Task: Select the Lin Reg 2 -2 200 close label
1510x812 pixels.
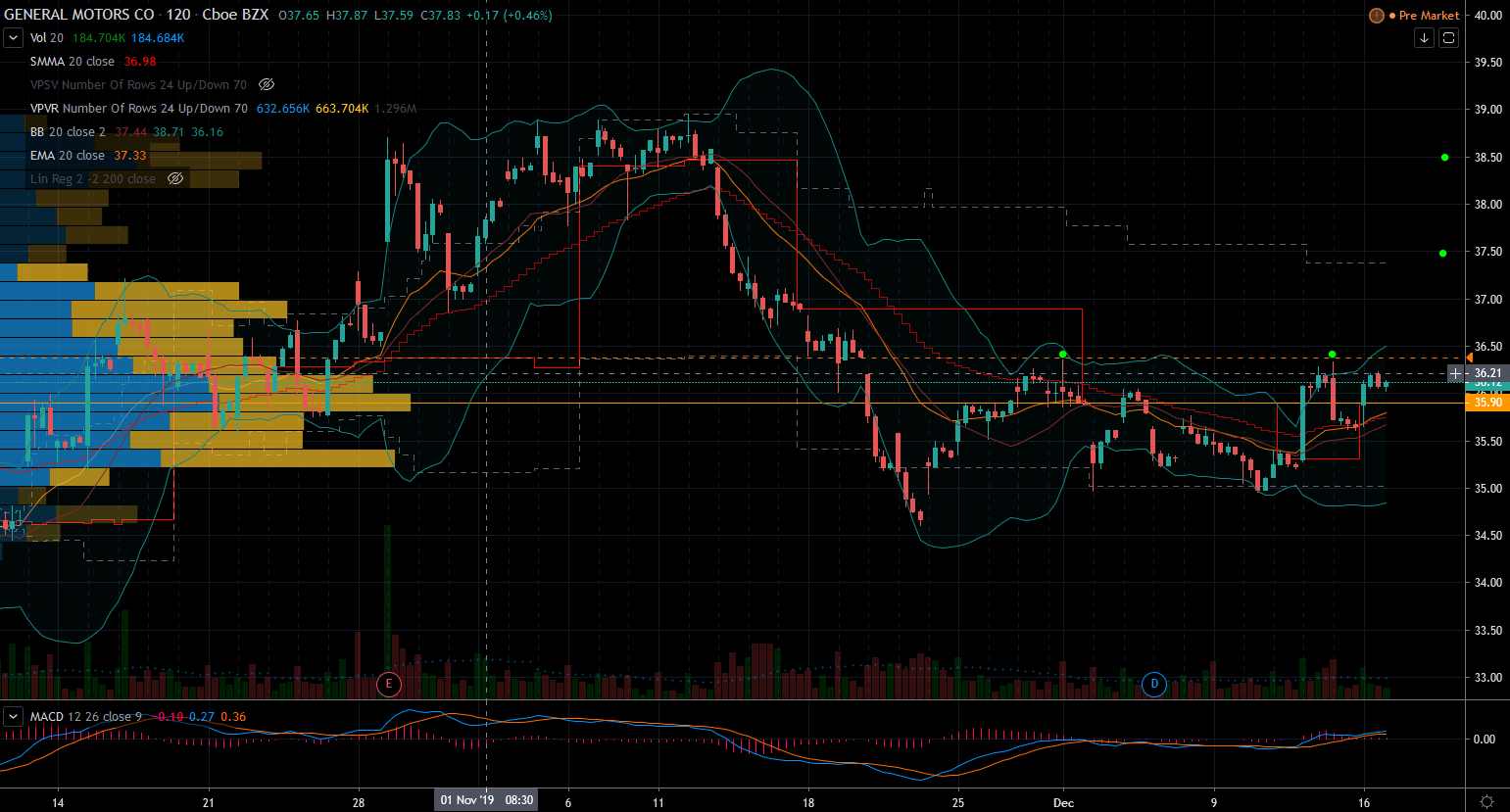Action: (x=93, y=179)
